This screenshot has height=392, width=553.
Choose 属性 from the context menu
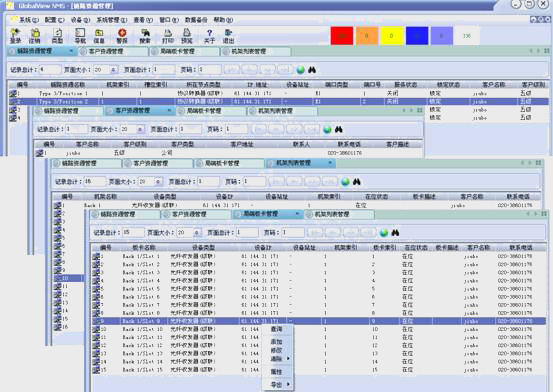click(276, 372)
